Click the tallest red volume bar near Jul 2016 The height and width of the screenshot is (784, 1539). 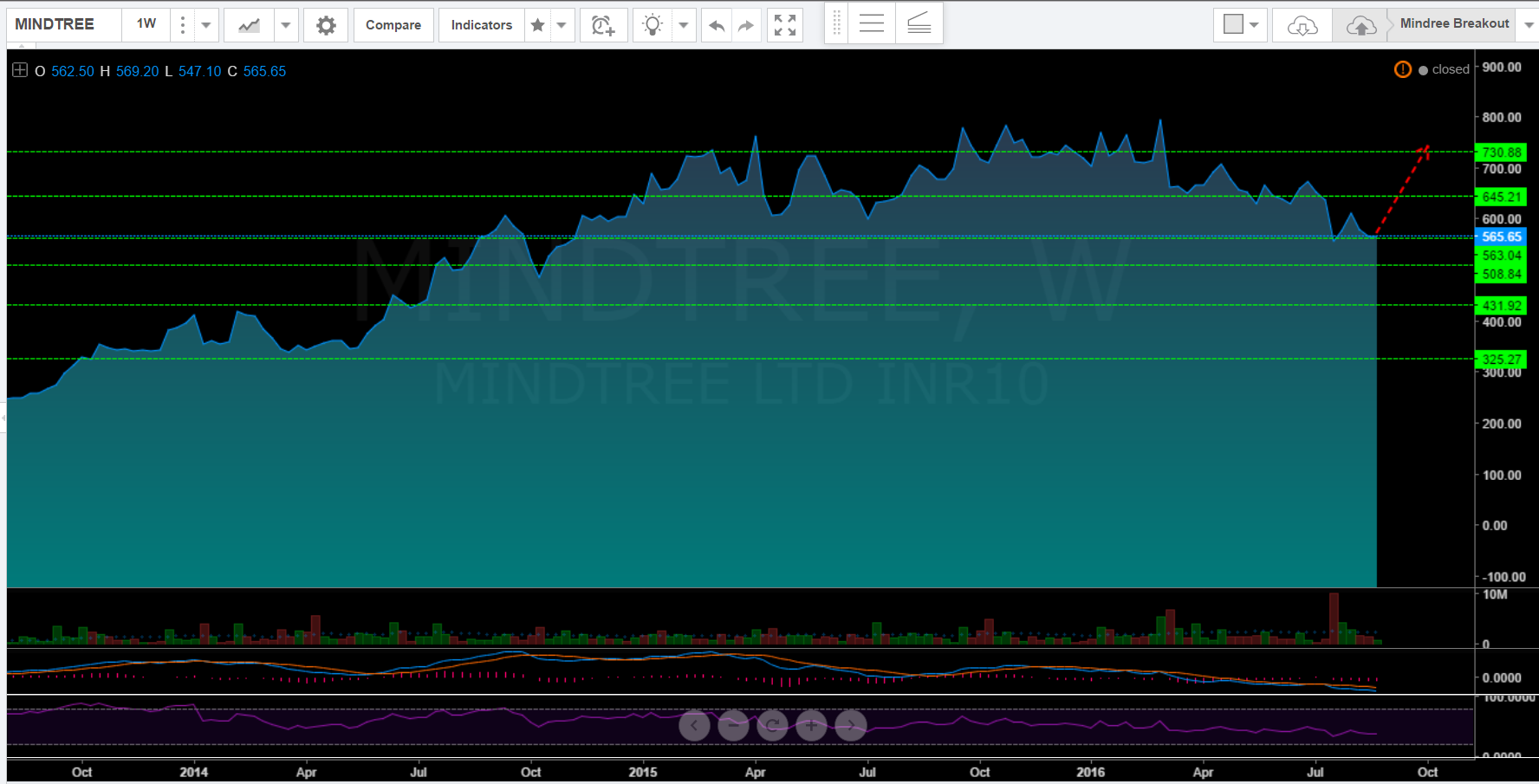tap(1334, 619)
